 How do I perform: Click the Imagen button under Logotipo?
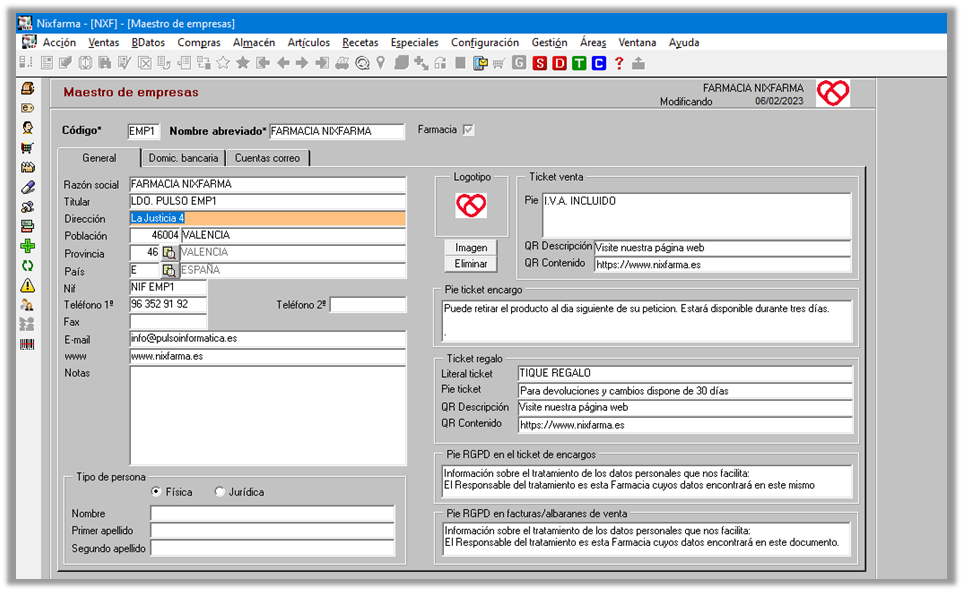click(x=471, y=247)
